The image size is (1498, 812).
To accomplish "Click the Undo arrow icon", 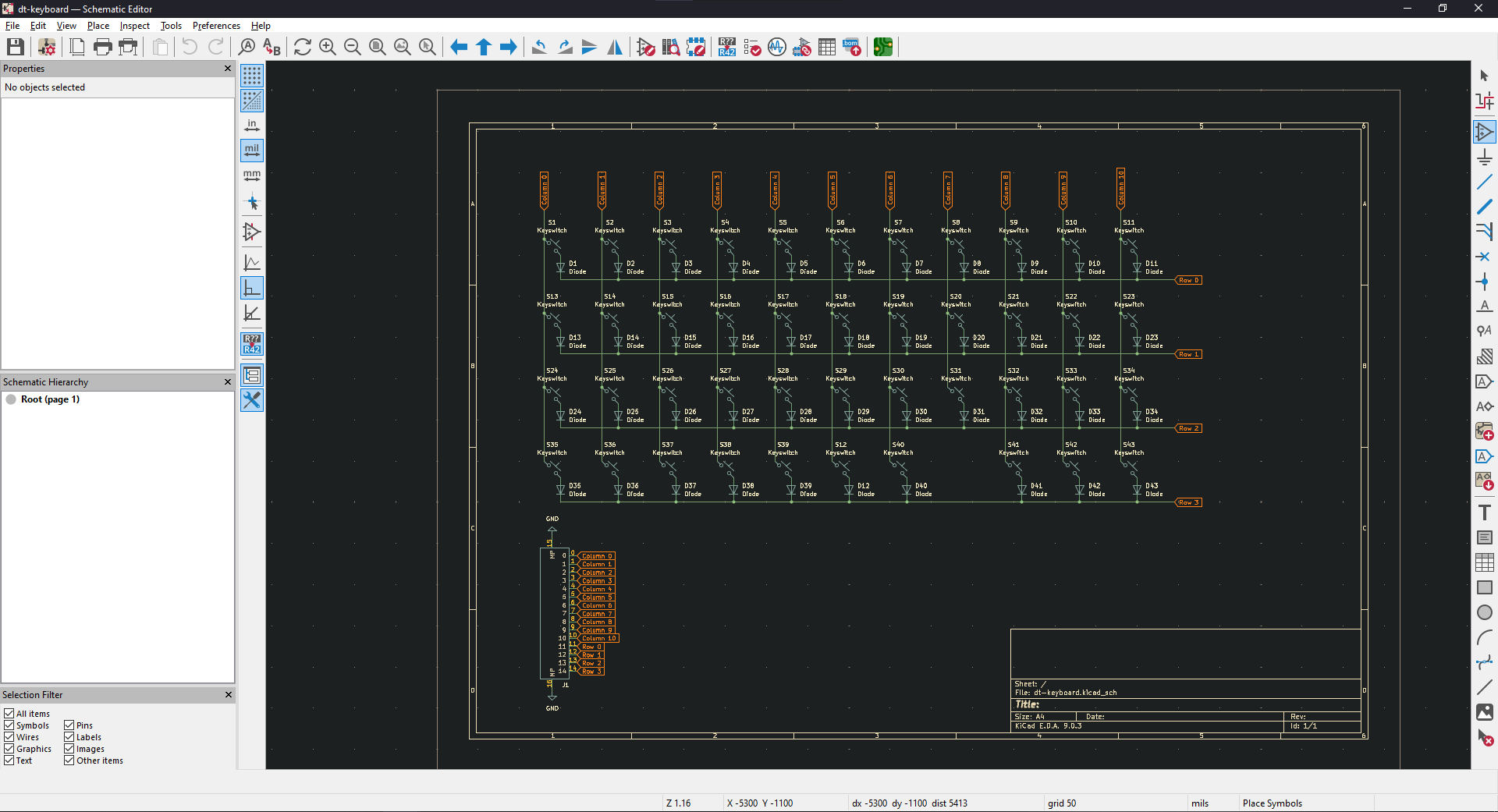I will coord(190,47).
